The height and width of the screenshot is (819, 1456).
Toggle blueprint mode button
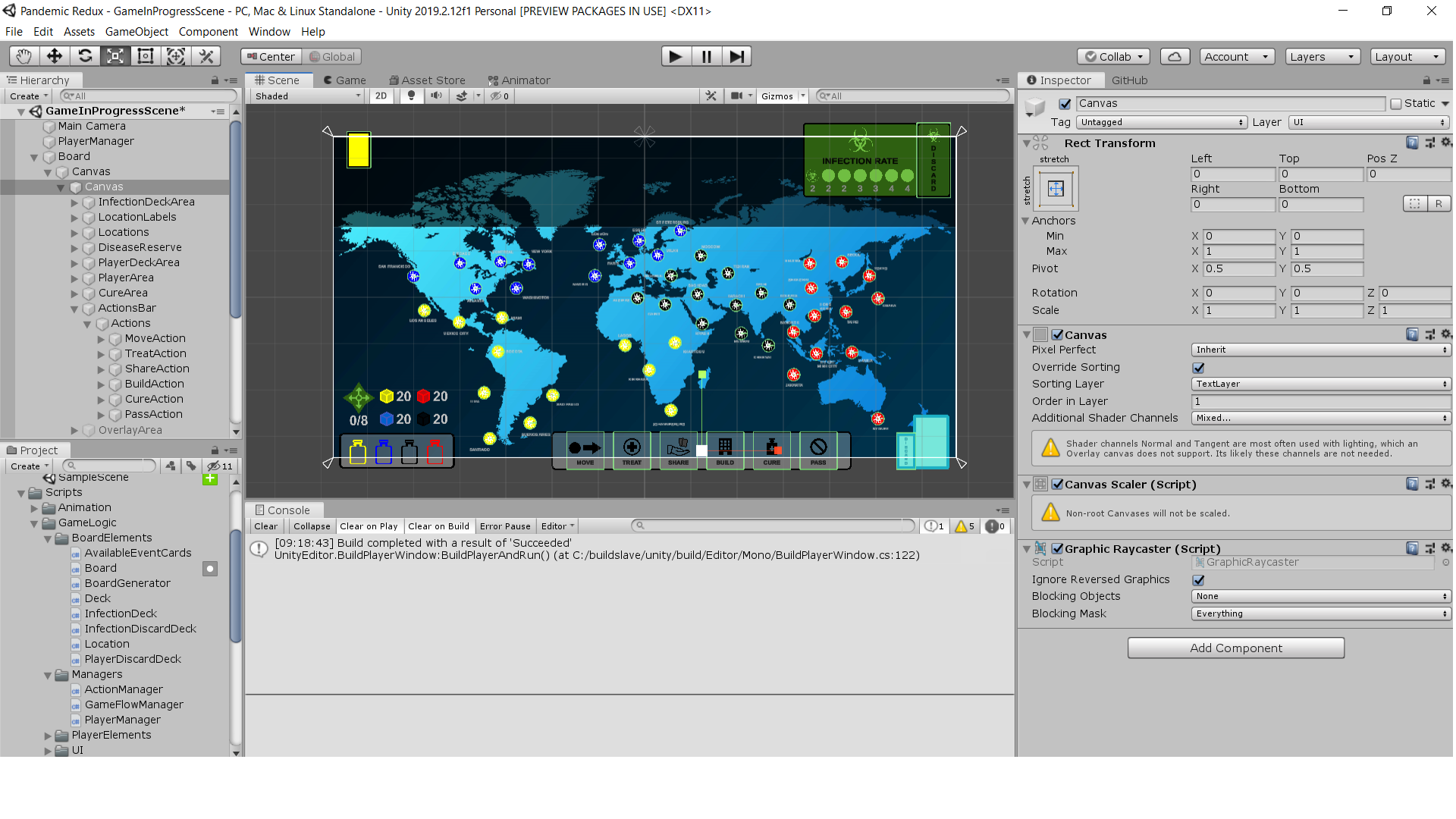[x=1414, y=203]
